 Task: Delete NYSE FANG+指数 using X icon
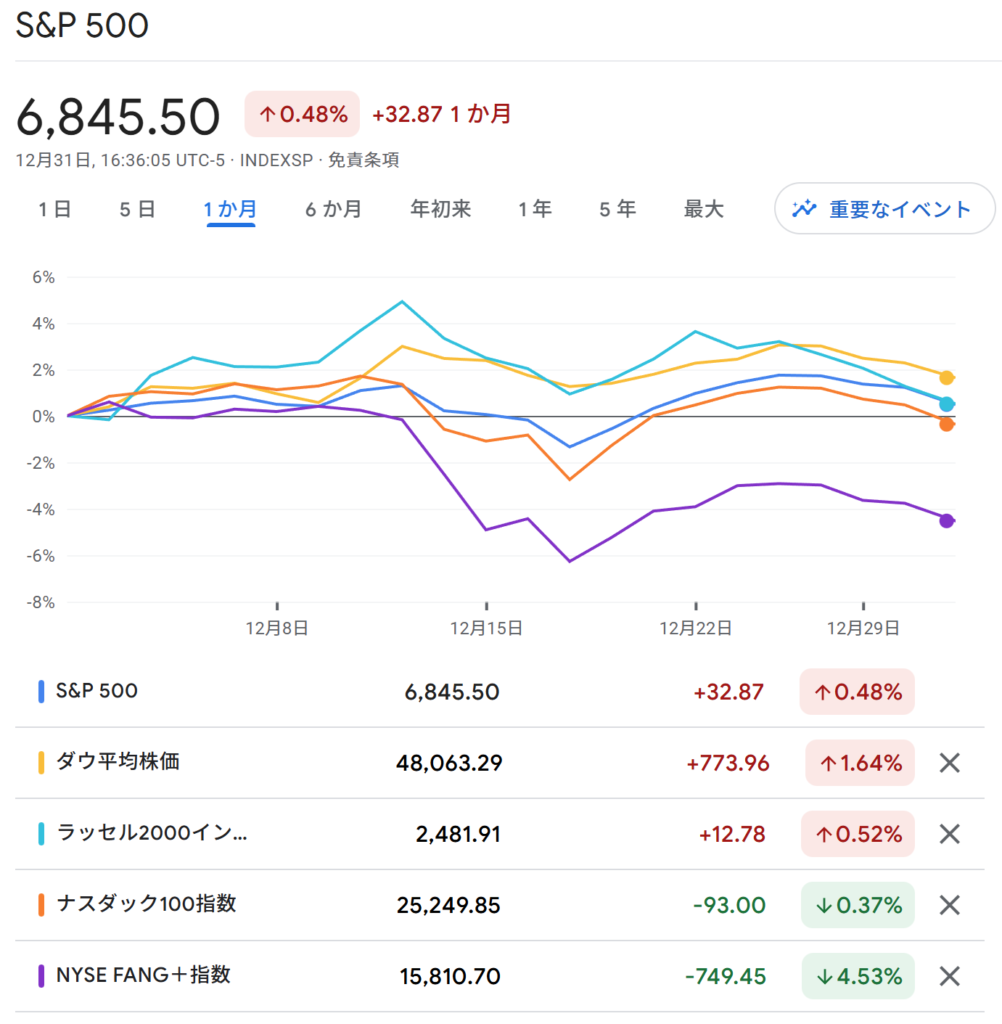tap(949, 976)
